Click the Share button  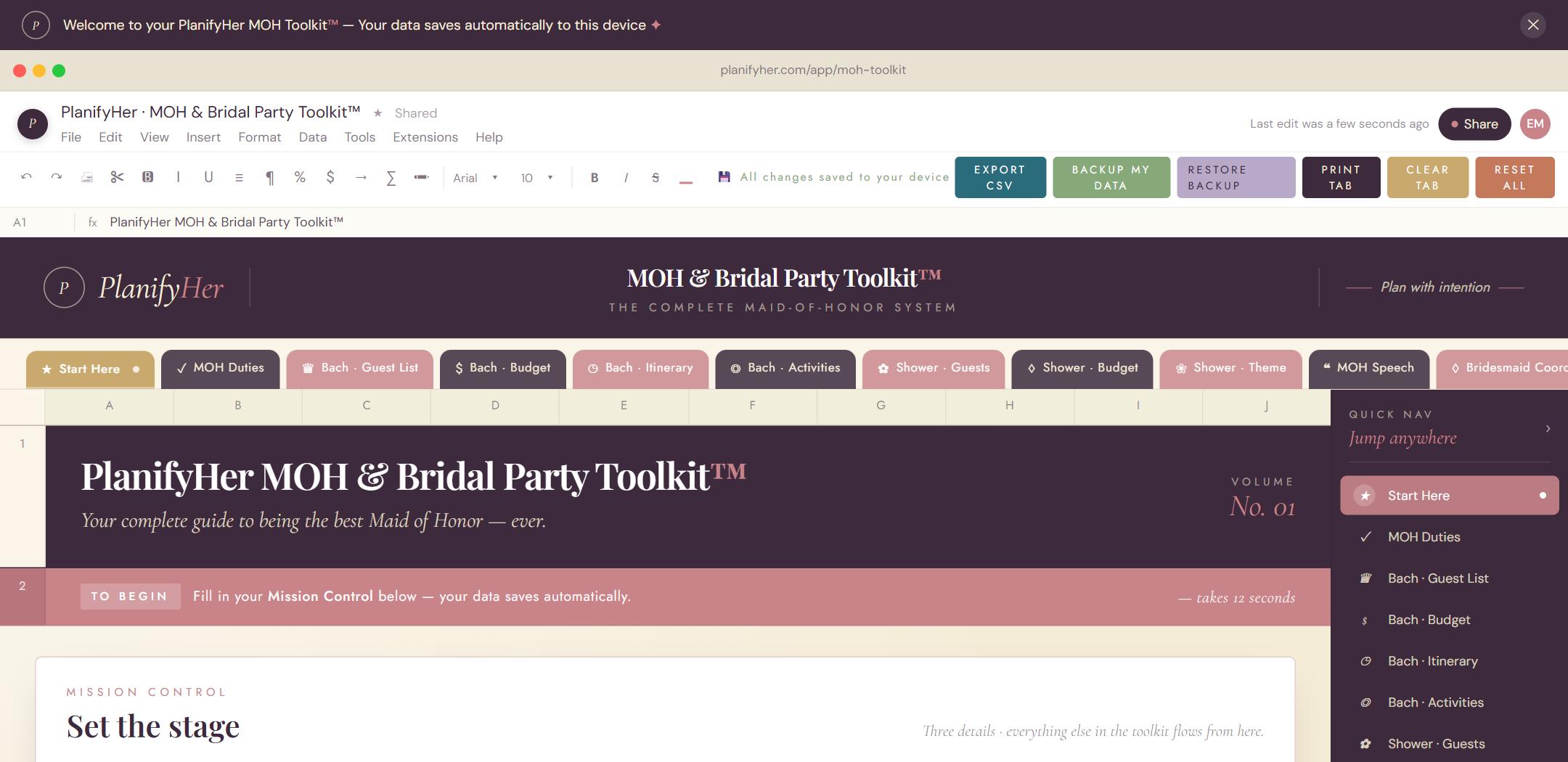(x=1474, y=124)
